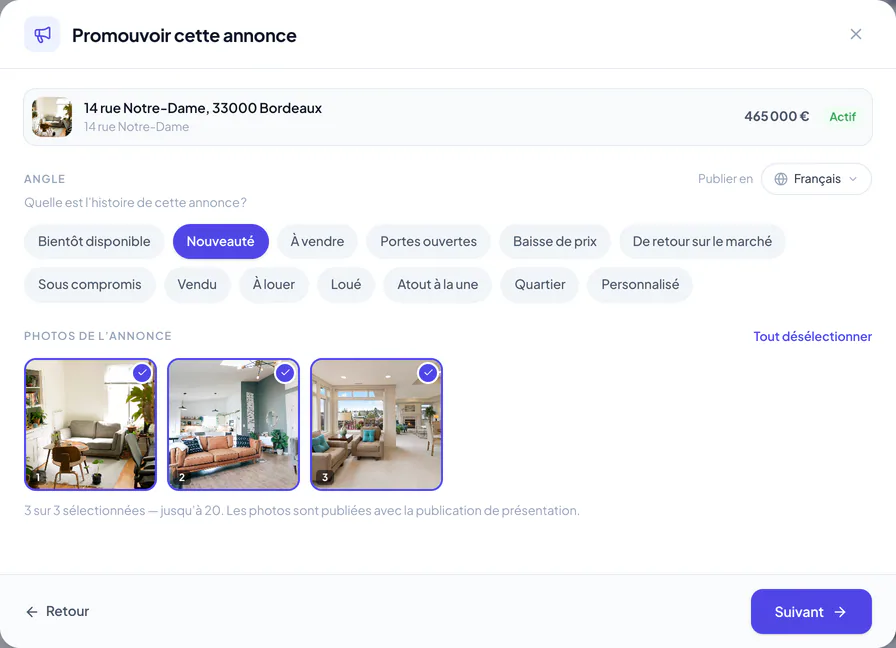Select the Sous compromis angle
This screenshot has width=896, height=648.
(90, 284)
